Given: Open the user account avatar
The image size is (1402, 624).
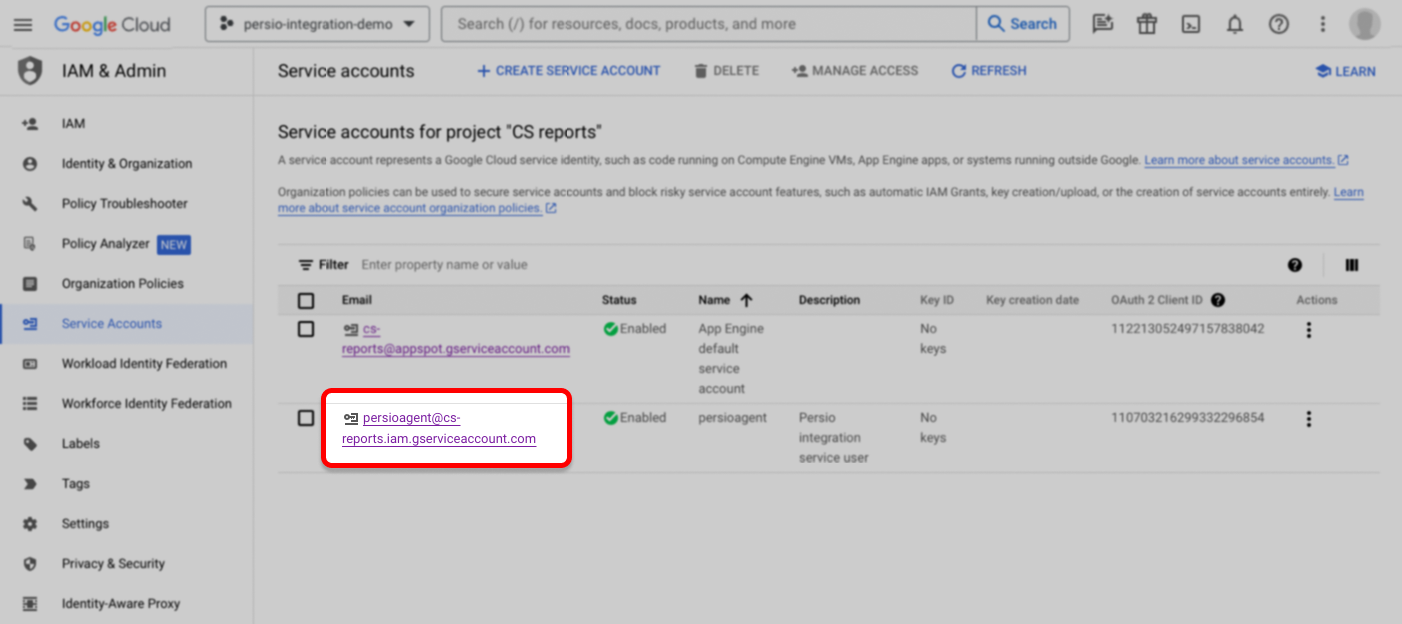Looking at the screenshot, I should click(x=1364, y=25).
